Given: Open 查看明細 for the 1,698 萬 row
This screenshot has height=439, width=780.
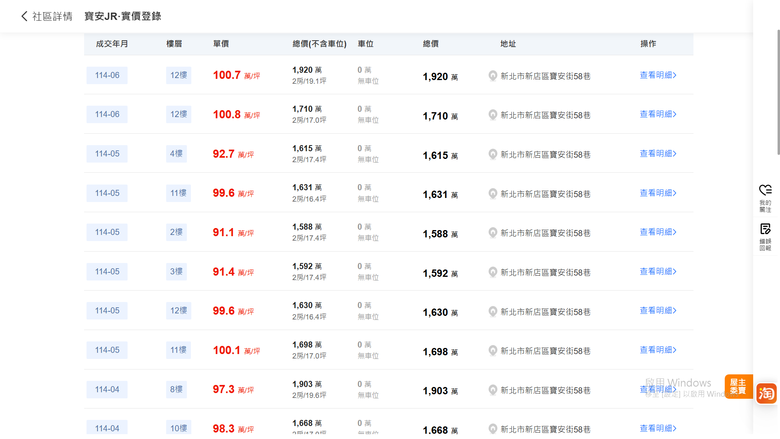Looking at the screenshot, I should click(x=658, y=350).
